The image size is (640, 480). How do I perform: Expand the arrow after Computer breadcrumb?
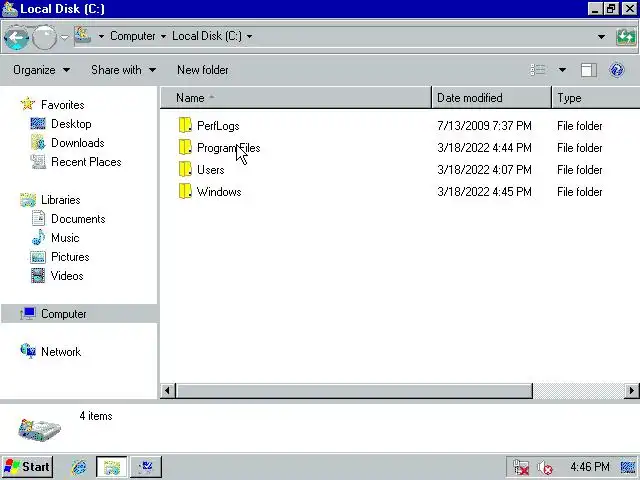click(163, 36)
